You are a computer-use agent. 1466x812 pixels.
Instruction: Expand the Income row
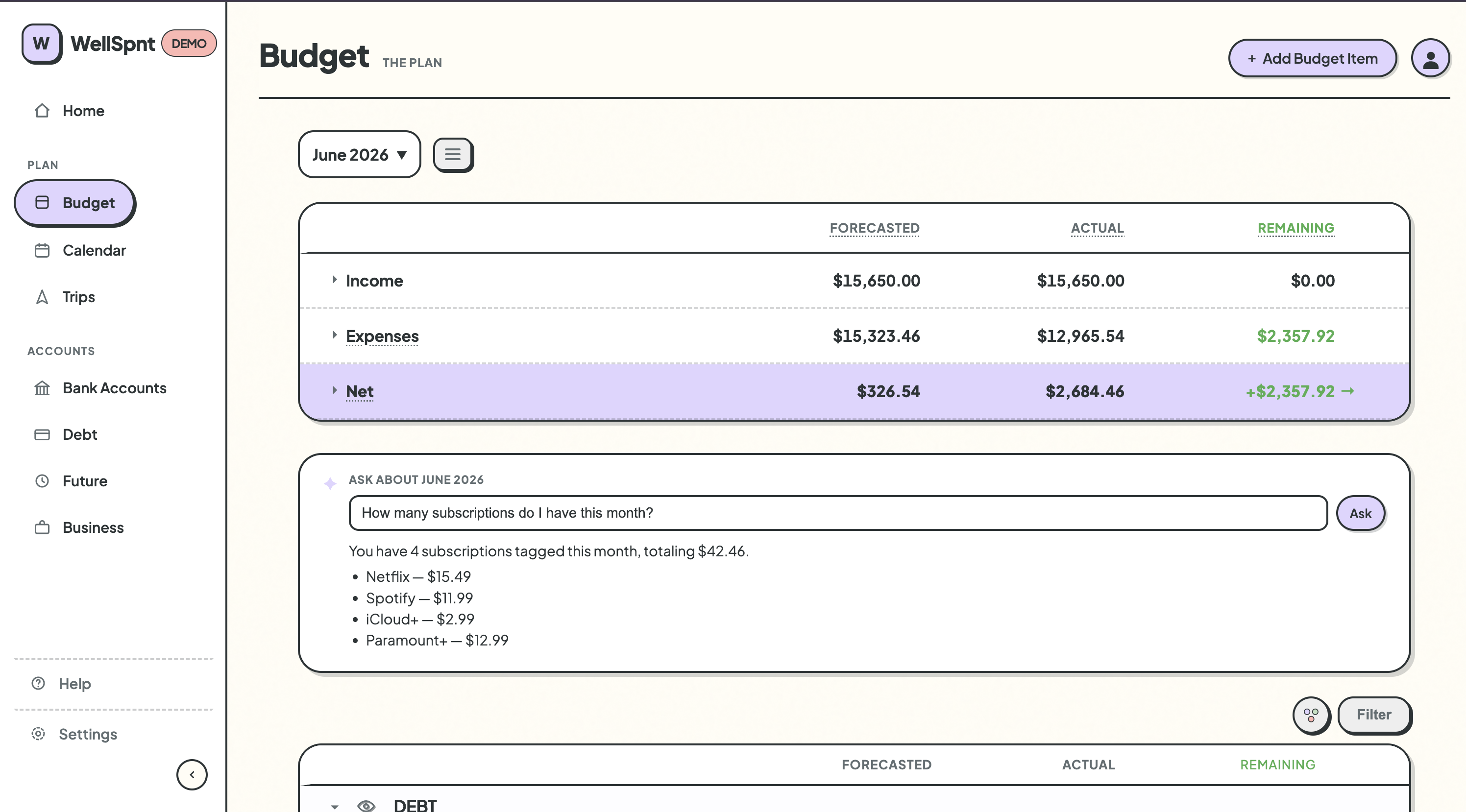tap(335, 279)
